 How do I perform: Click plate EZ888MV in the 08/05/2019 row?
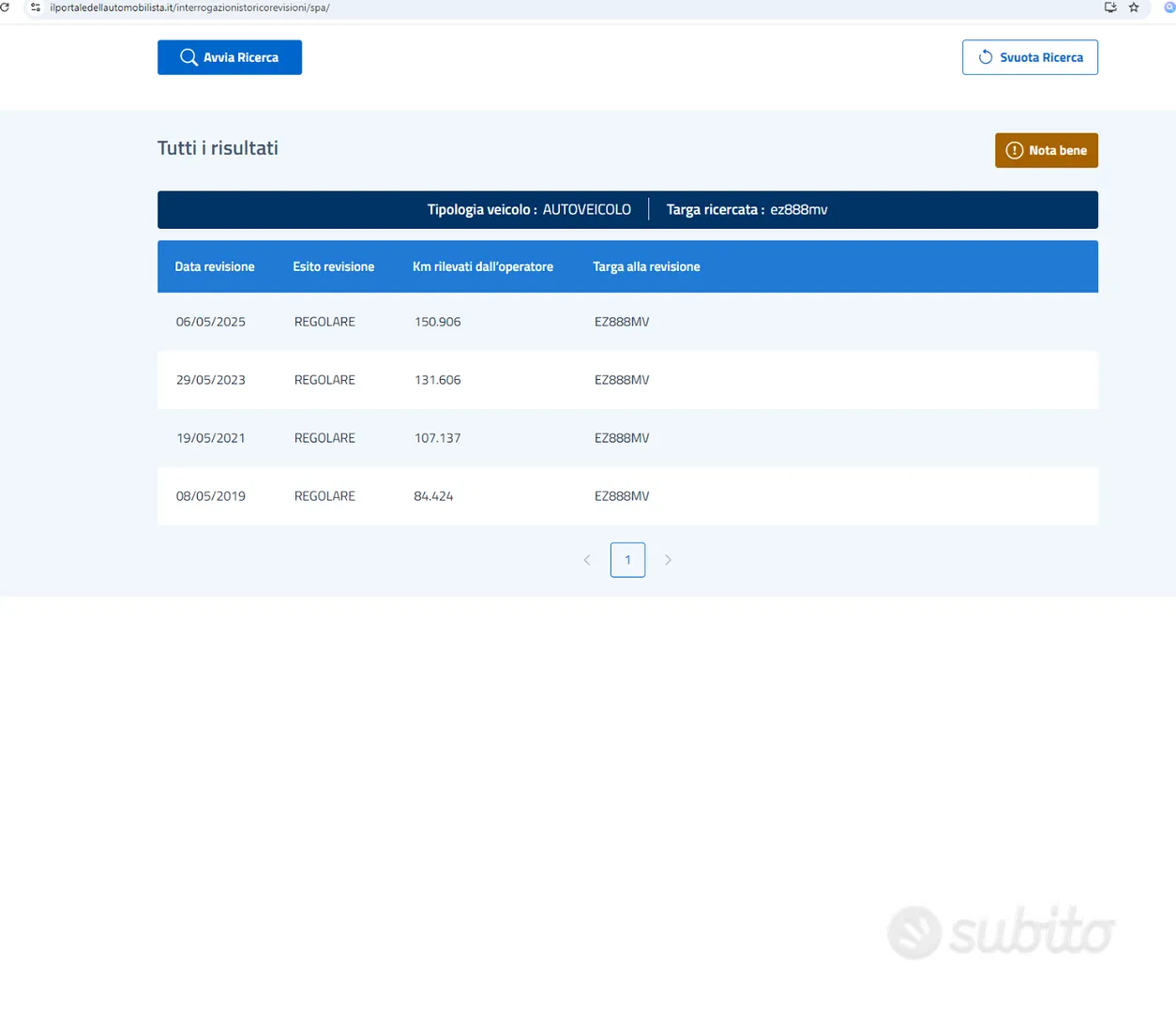click(x=622, y=496)
